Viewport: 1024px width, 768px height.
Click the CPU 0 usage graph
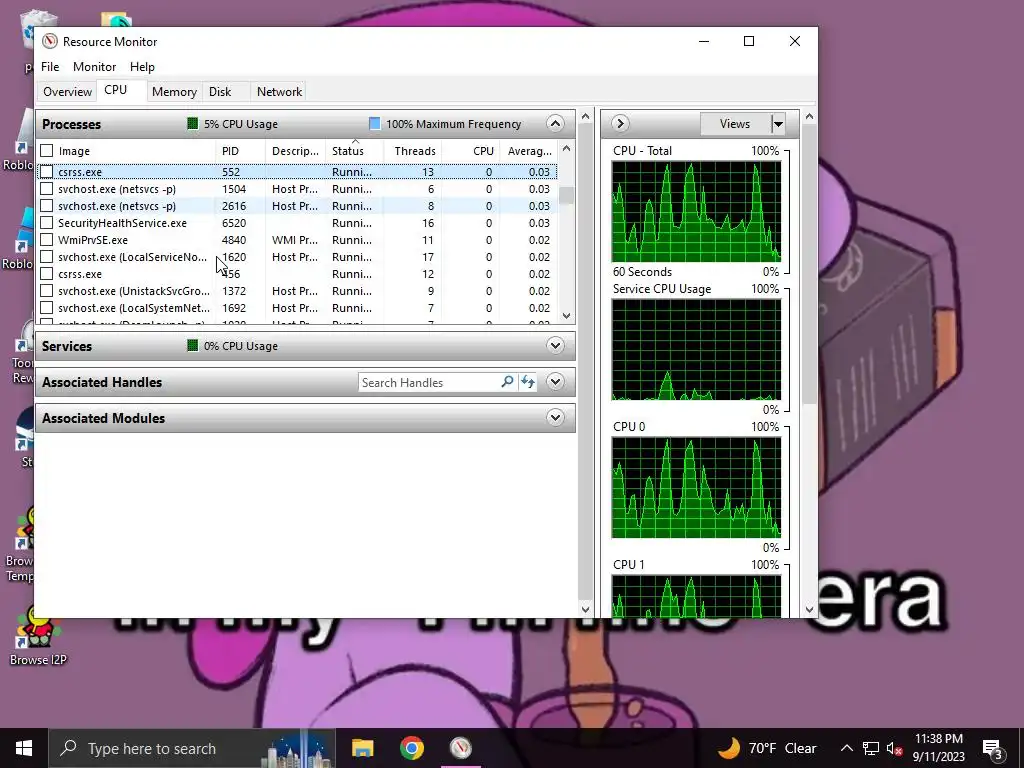click(x=696, y=488)
